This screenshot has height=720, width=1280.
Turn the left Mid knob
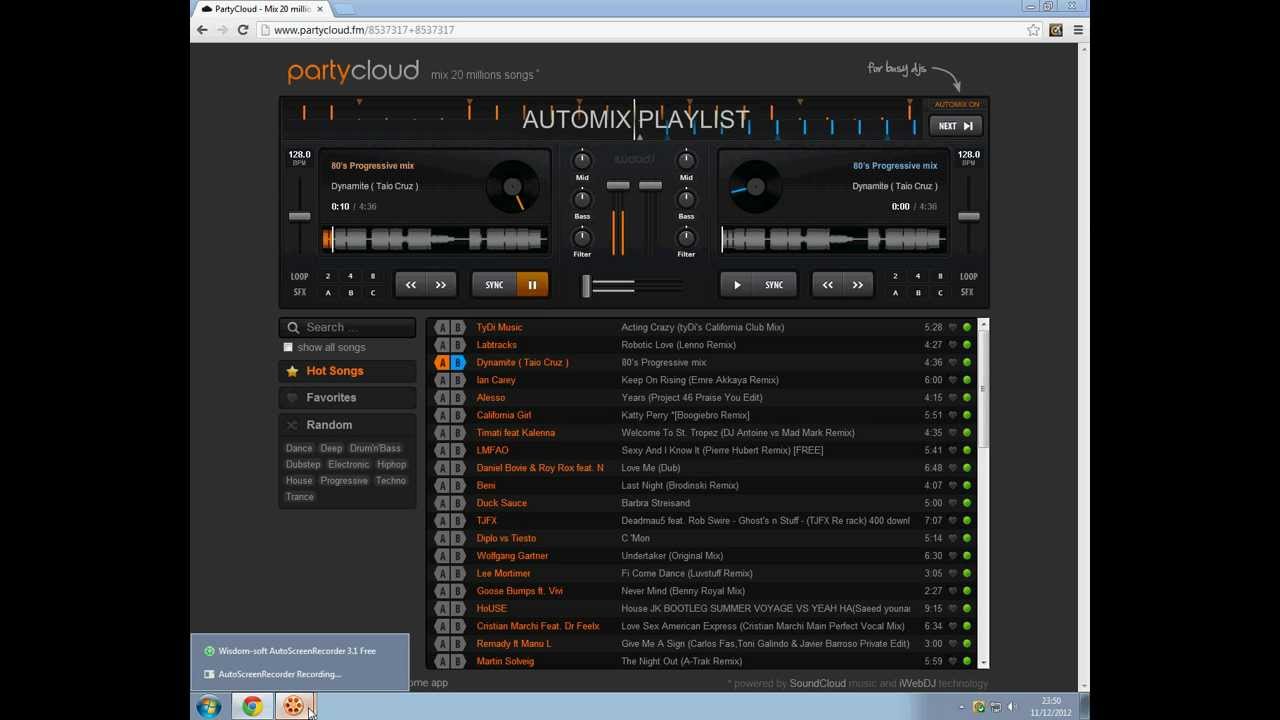pyautogui.click(x=582, y=160)
